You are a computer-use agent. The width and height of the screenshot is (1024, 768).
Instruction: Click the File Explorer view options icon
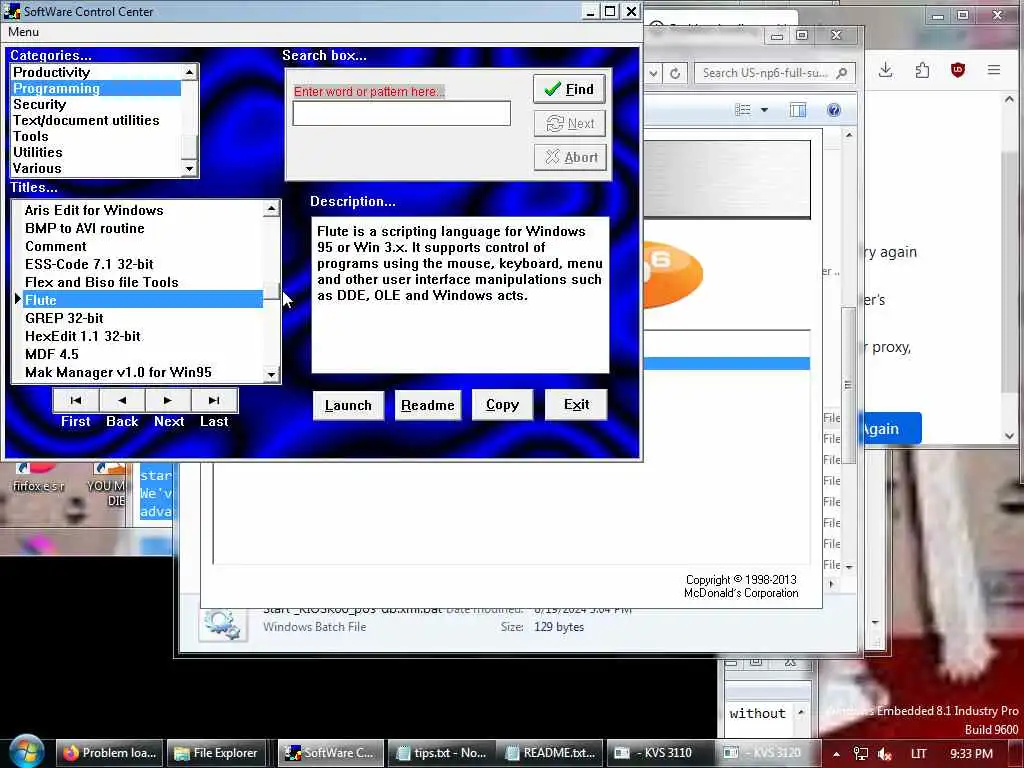(x=743, y=110)
